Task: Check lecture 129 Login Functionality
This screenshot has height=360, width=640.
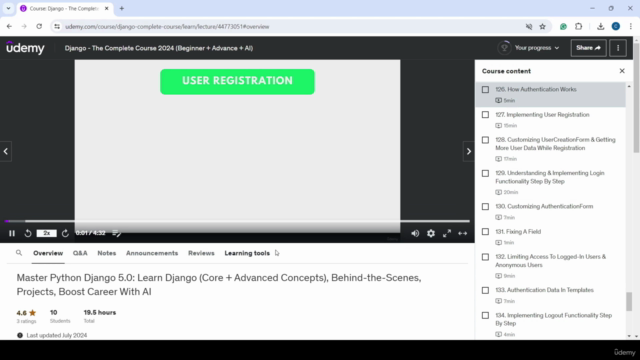Action: [485, 173]
